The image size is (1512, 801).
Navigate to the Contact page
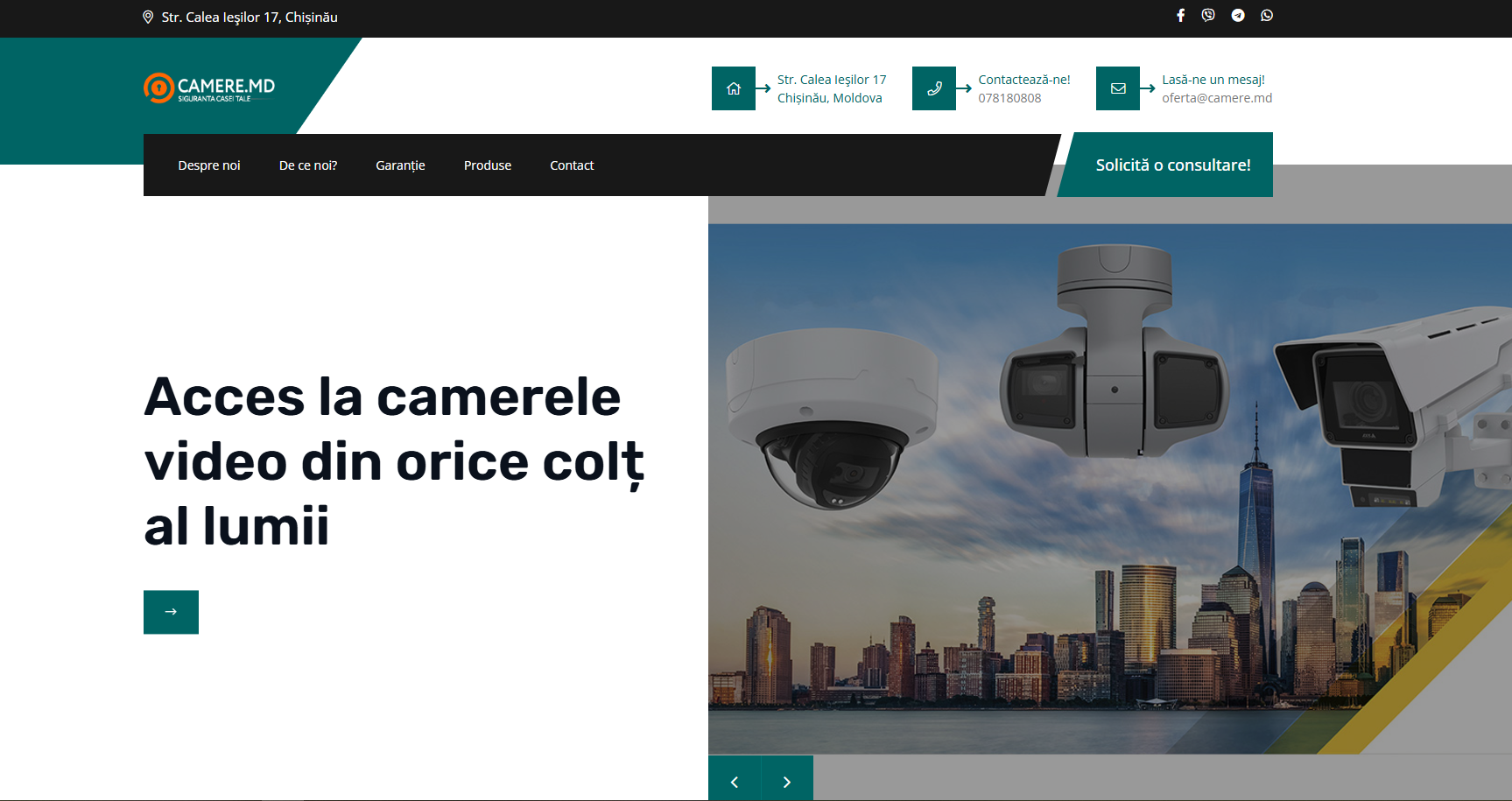[x=572, y=165]
